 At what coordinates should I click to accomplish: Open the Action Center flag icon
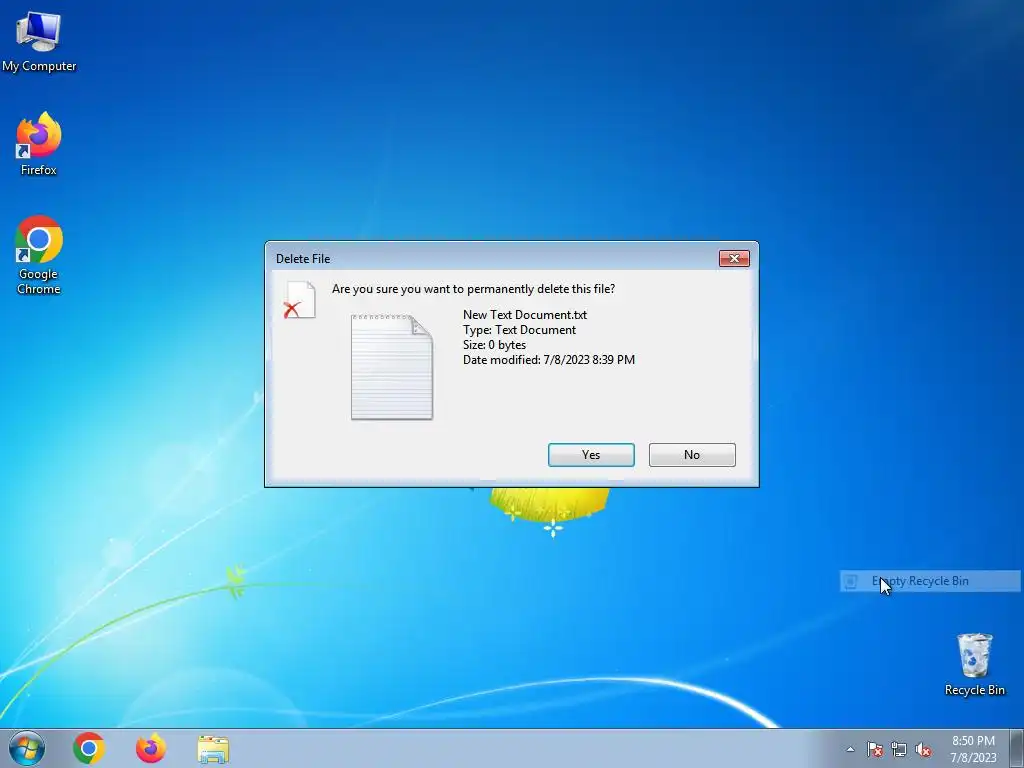coord(874,749)
